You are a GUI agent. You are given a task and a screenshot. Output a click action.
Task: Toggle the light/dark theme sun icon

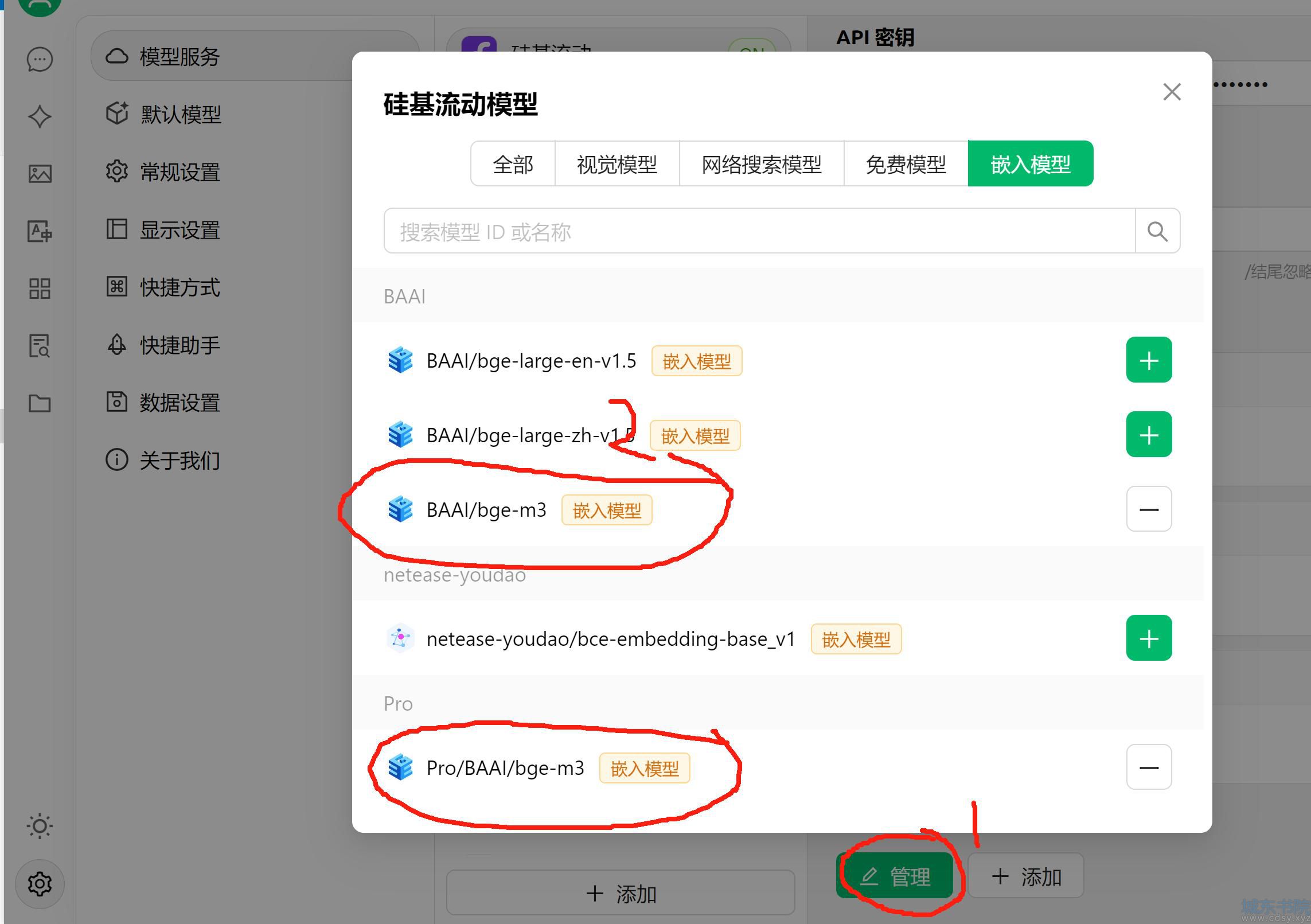pyautogui.click(x=40, y=826)
